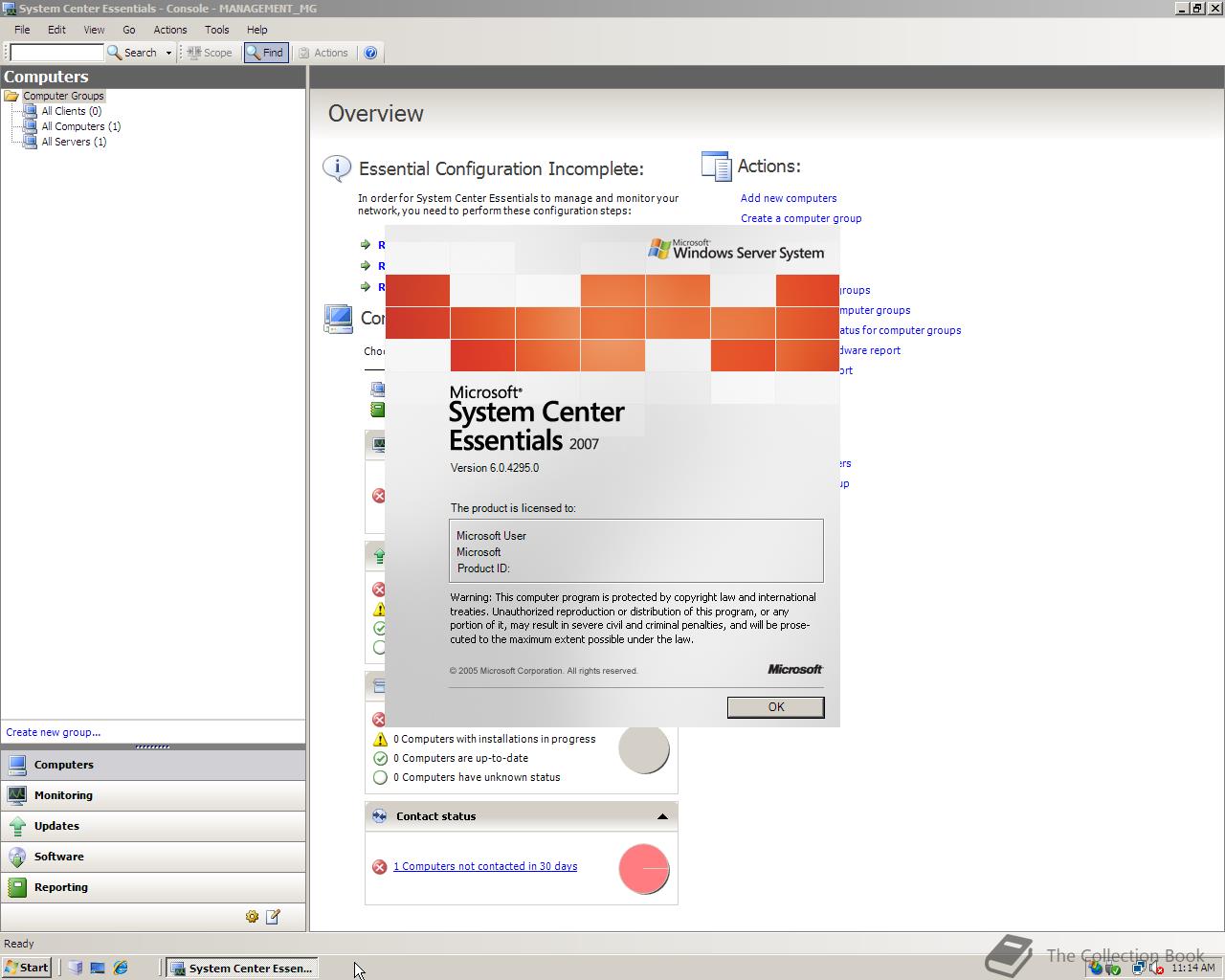
Task: Click the server quick launch icon by Start
Action: click(x=75, y=968)
